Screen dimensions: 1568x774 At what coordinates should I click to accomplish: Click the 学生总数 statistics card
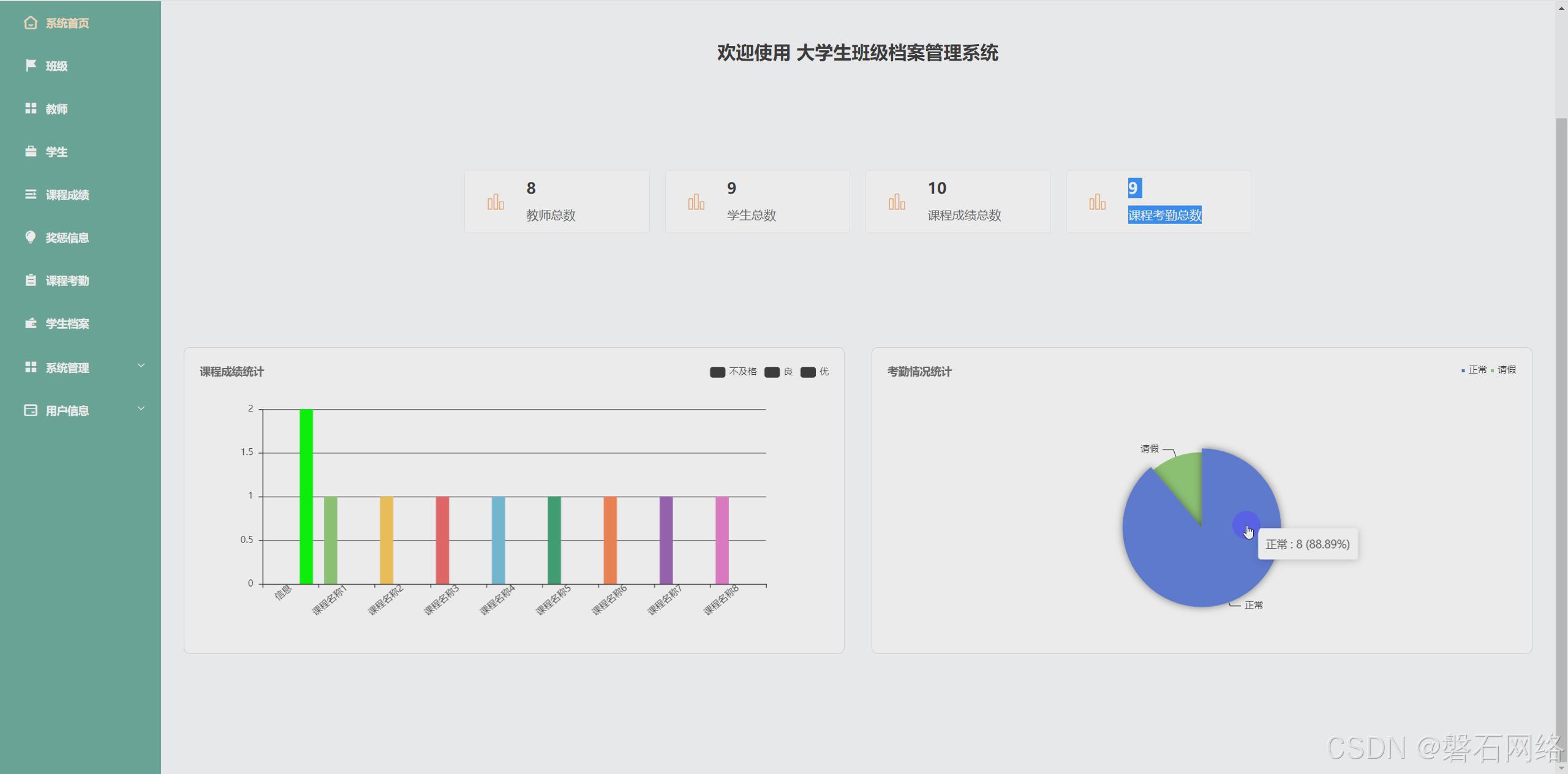pos(757,201)
